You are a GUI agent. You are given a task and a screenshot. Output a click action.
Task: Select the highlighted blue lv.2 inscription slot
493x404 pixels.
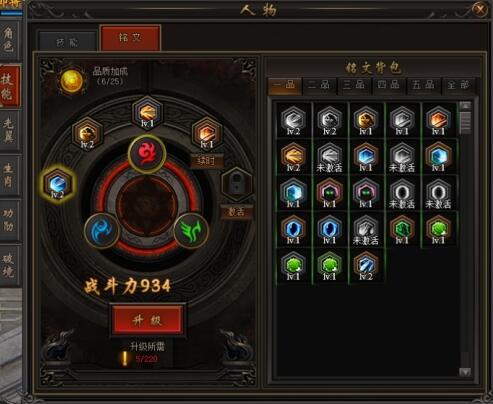tap(58, 184)
